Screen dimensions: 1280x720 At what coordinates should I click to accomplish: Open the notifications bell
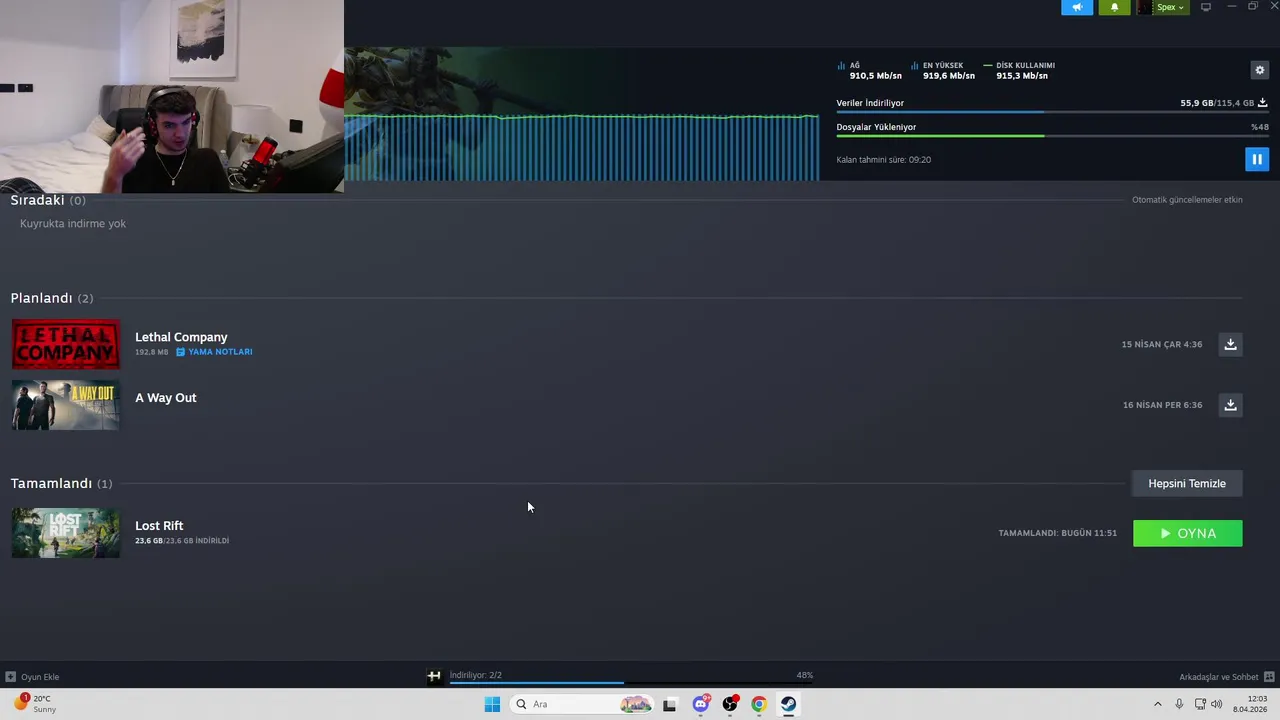pyautogui.click(x=1115, y=7)
